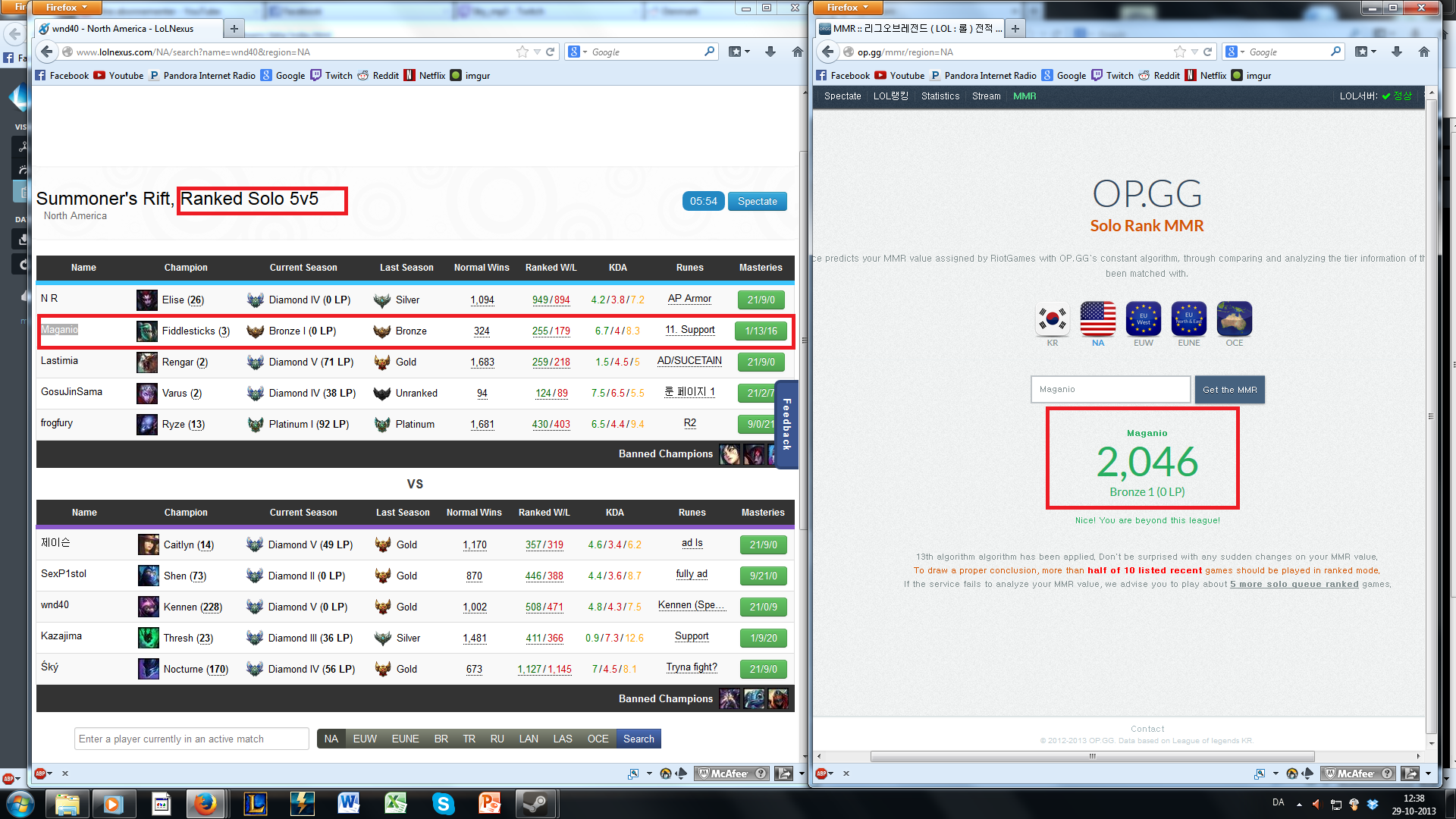Image resolution: width=1456 pixels, height=819 pixels.
Task: Bookmark star in left Firefox address bar
Action: (x=522, y=52)
